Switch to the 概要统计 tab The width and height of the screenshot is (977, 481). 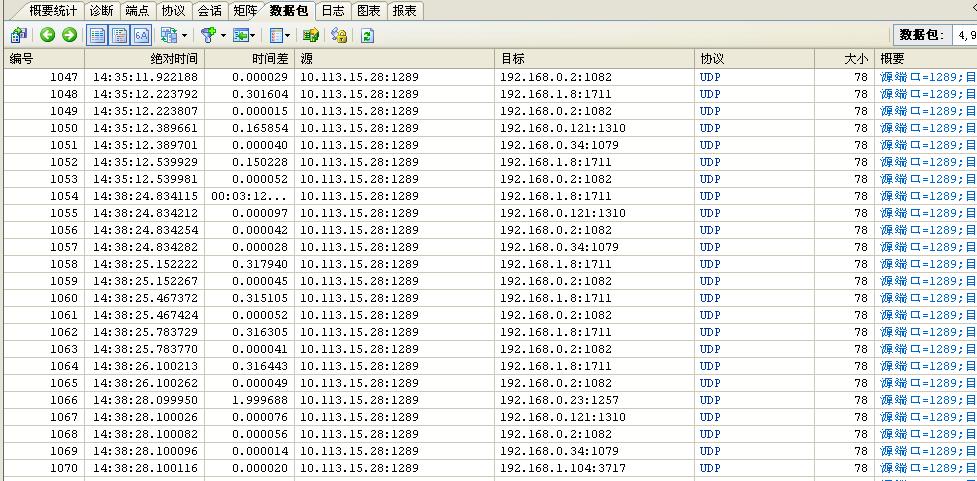coord(52,11)
